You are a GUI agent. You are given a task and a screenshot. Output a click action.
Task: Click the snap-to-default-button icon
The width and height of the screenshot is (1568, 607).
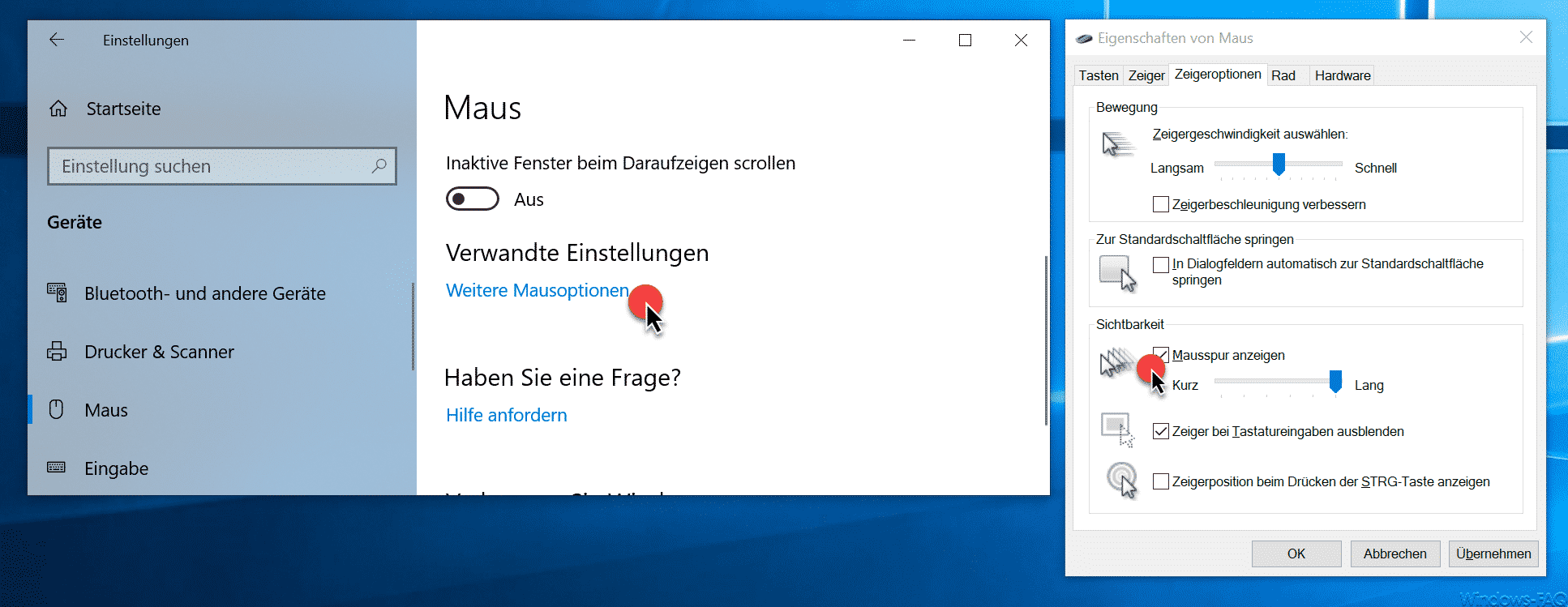point(1118,273)
